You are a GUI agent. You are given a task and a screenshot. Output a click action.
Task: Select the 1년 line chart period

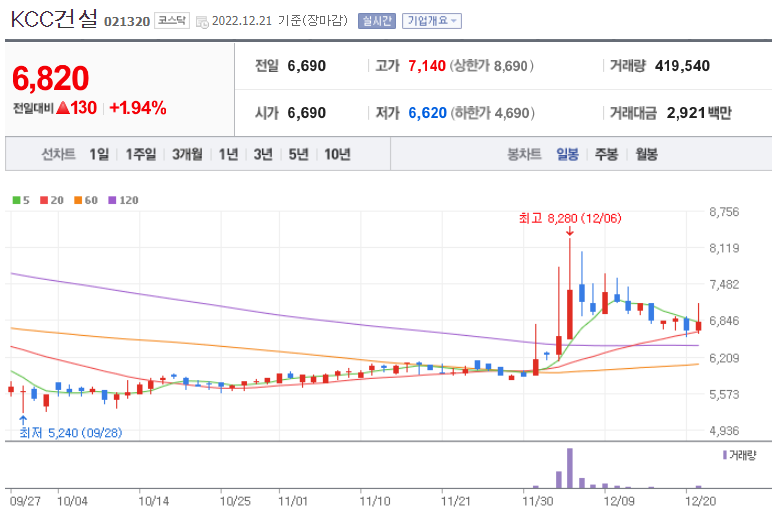[228, 154]
